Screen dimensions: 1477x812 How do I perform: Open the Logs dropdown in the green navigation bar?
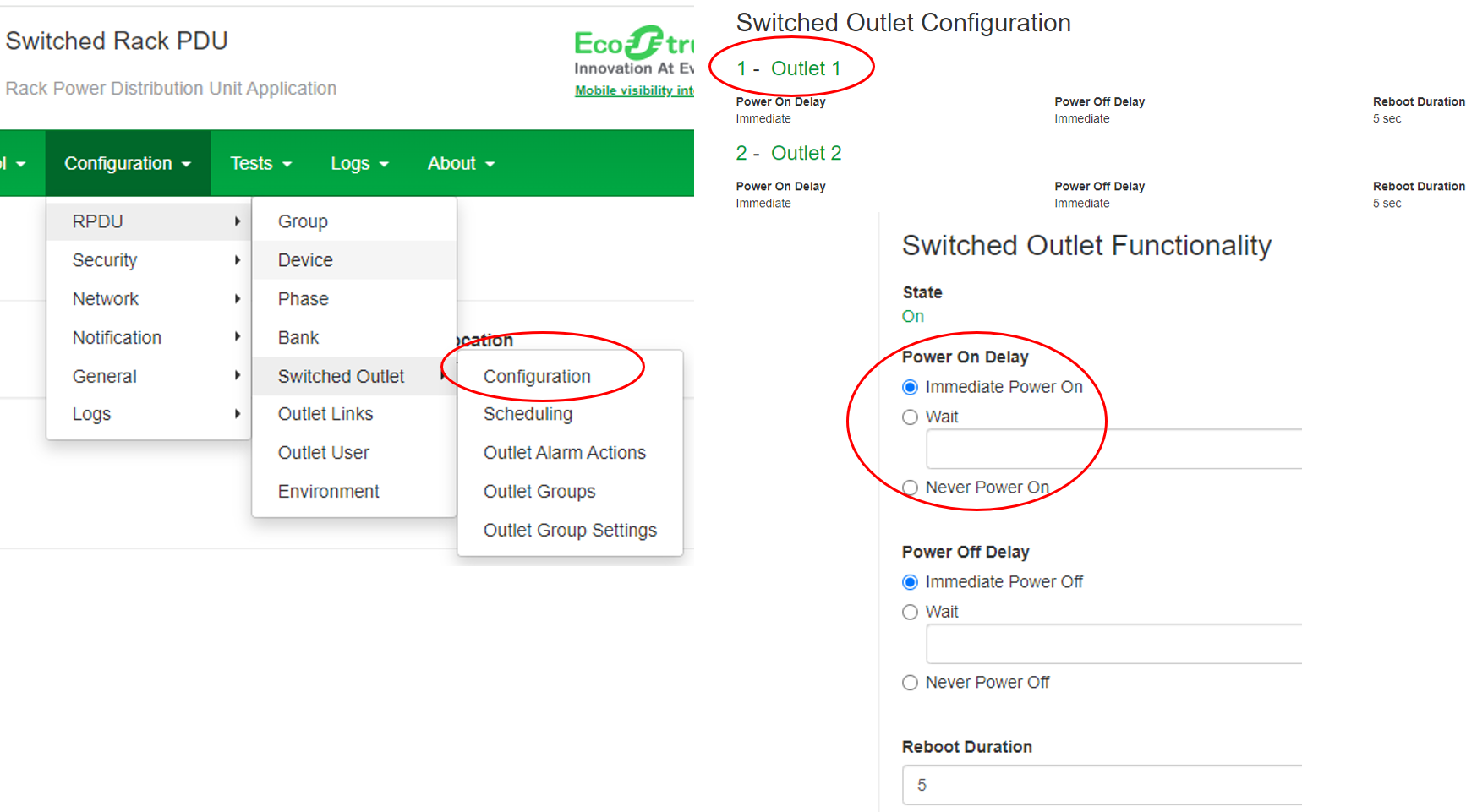(359, 163)
